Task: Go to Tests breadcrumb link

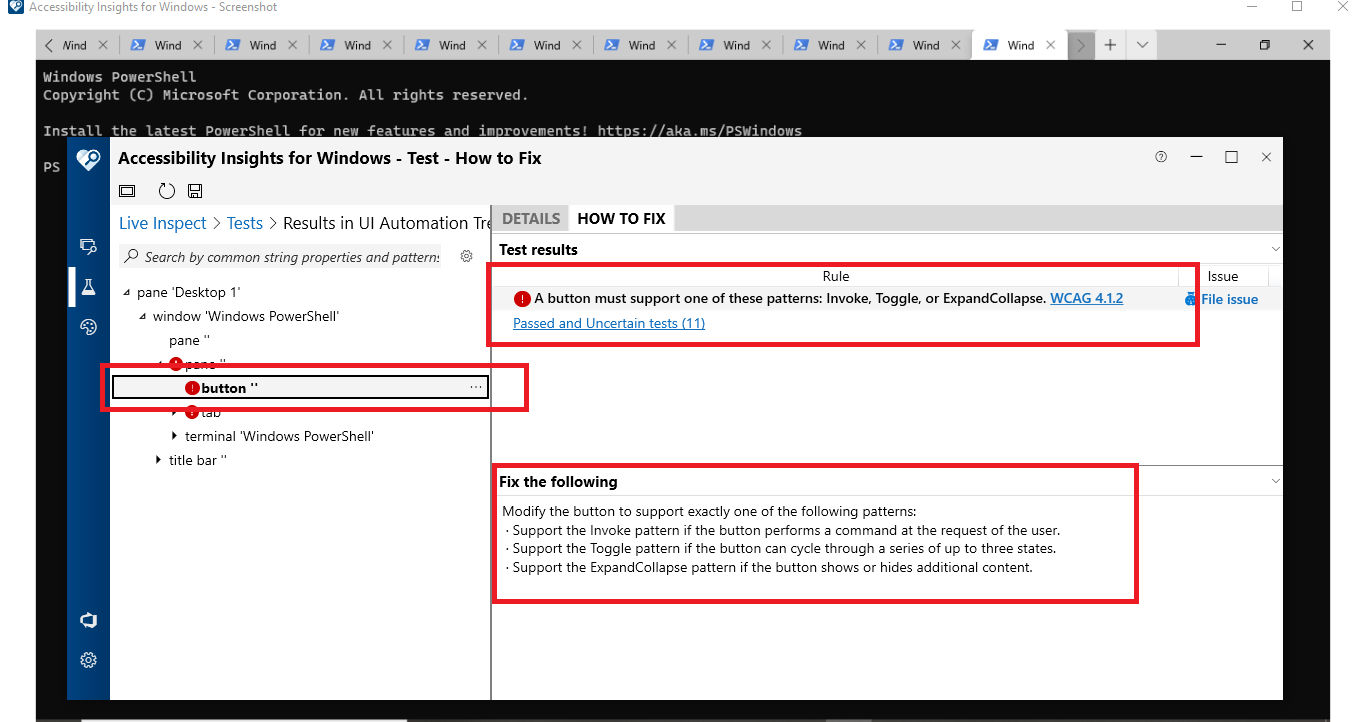Action: coord(245,223)
